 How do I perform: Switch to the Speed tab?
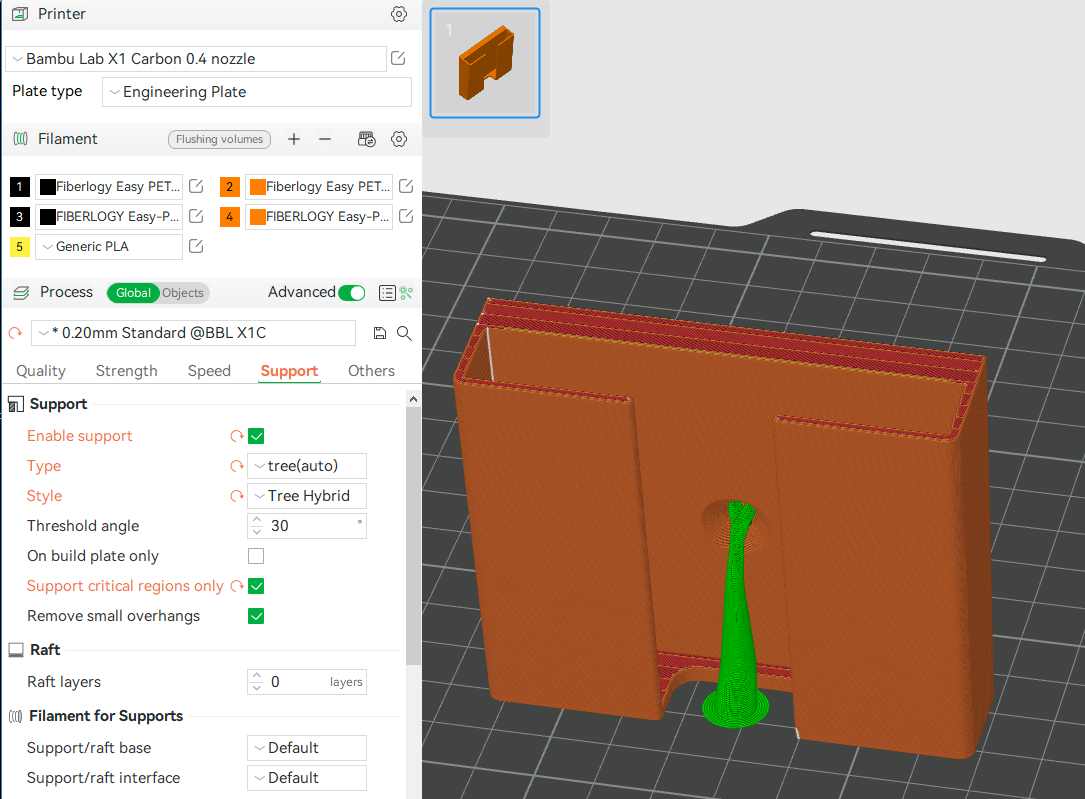pyautogui.click(x=209, y=371)
